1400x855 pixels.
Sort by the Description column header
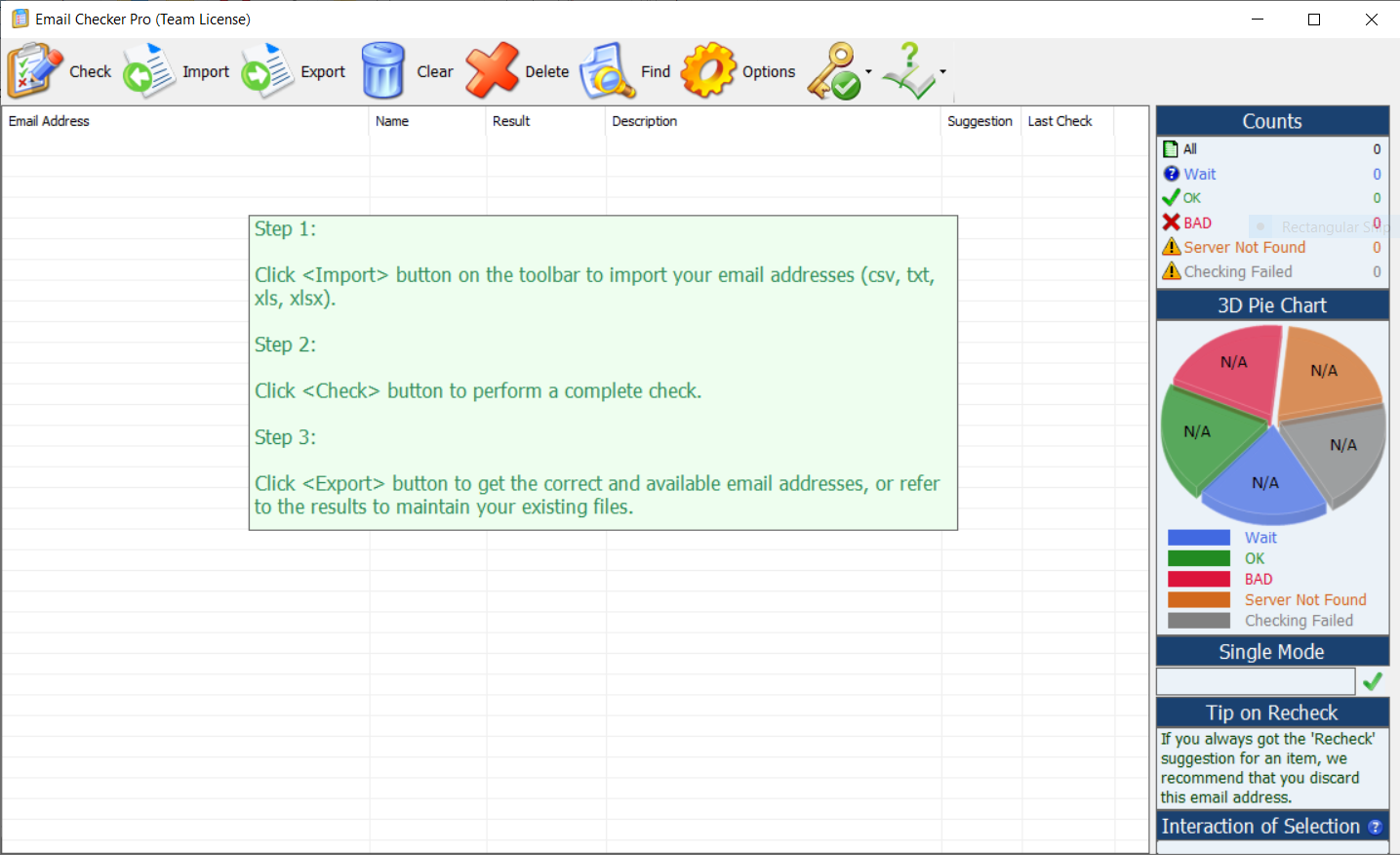(774, 121)
